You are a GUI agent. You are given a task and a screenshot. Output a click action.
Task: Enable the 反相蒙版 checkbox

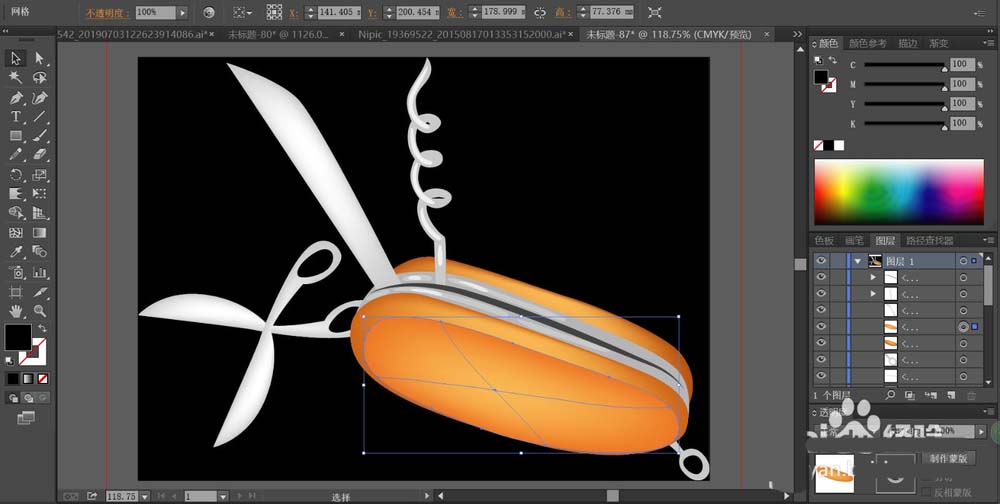pos(927,492)
